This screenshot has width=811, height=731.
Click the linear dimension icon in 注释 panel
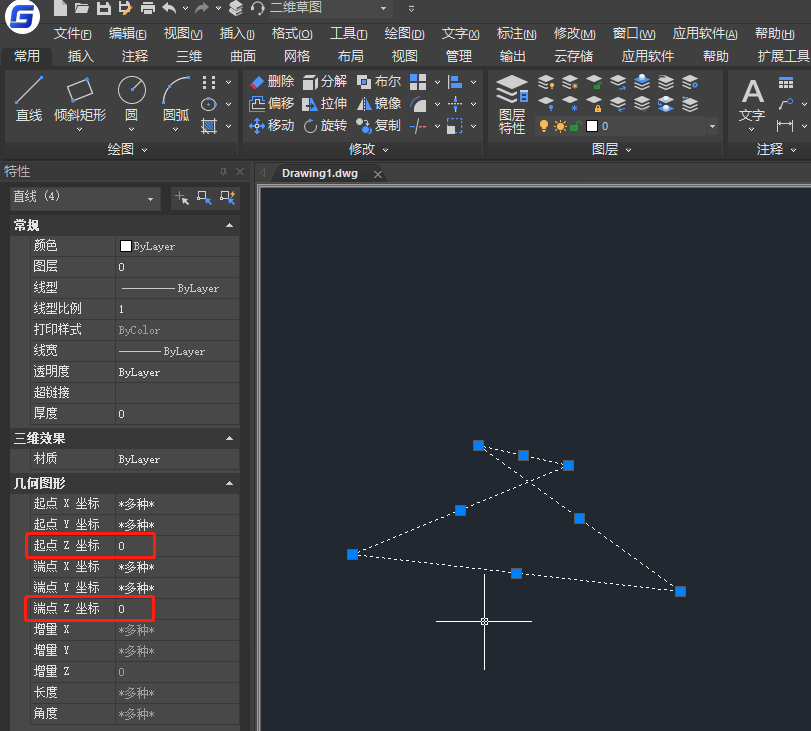point(785,126)
